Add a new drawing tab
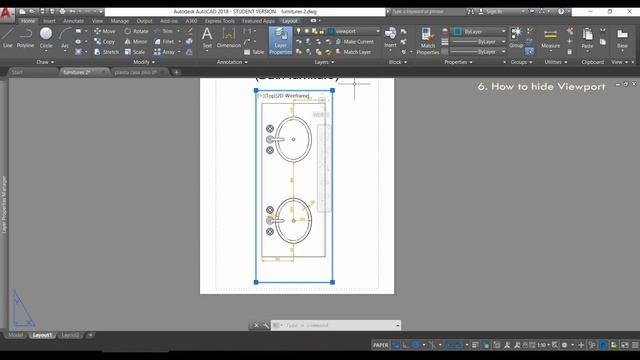The image size is (640, 360). click(x=176, y=72)
